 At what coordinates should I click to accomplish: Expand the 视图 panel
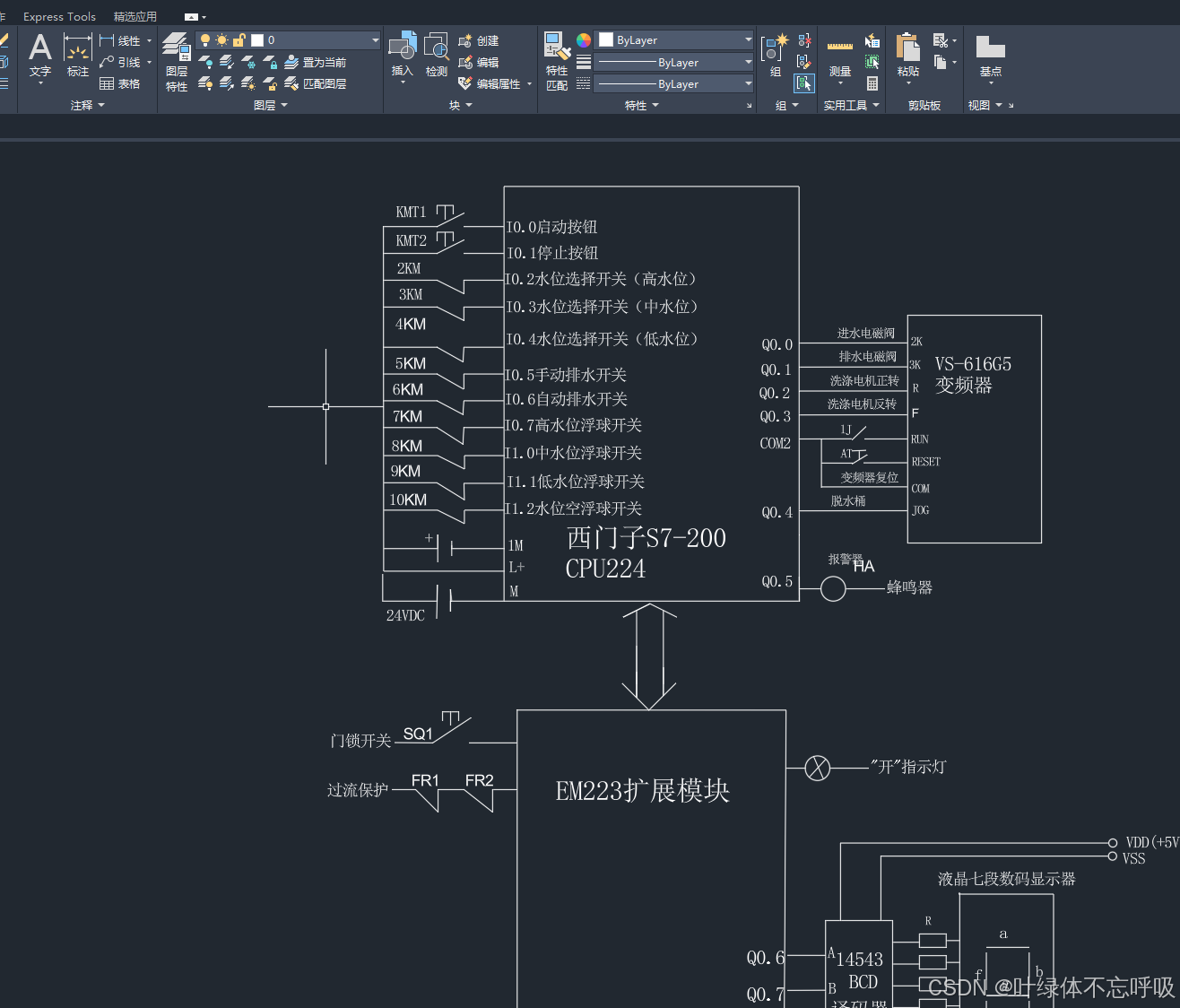(x=985, y=105)
